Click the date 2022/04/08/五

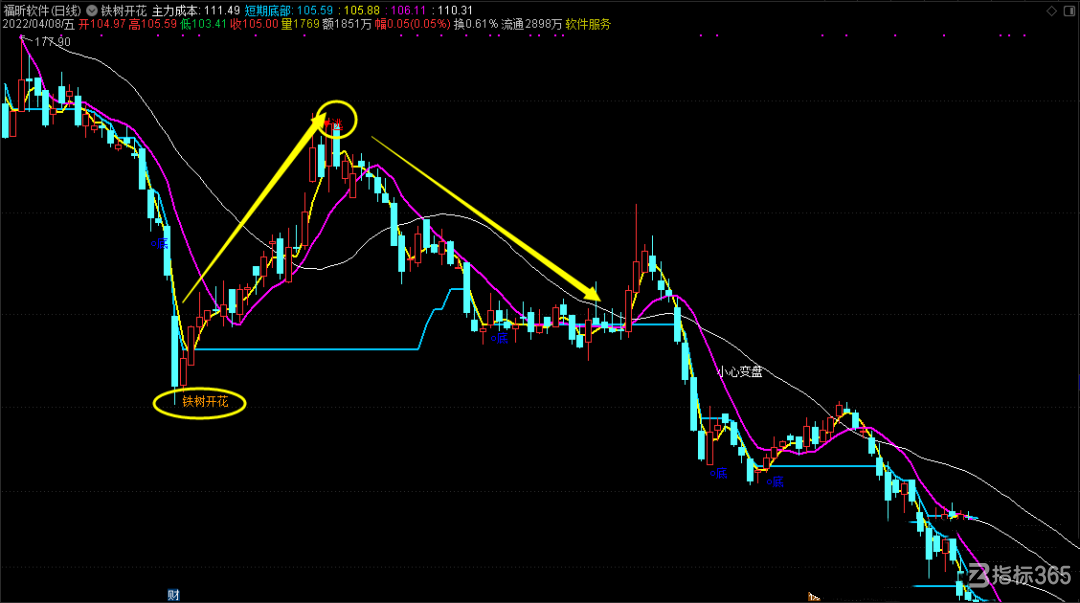[x=38, y=24]
